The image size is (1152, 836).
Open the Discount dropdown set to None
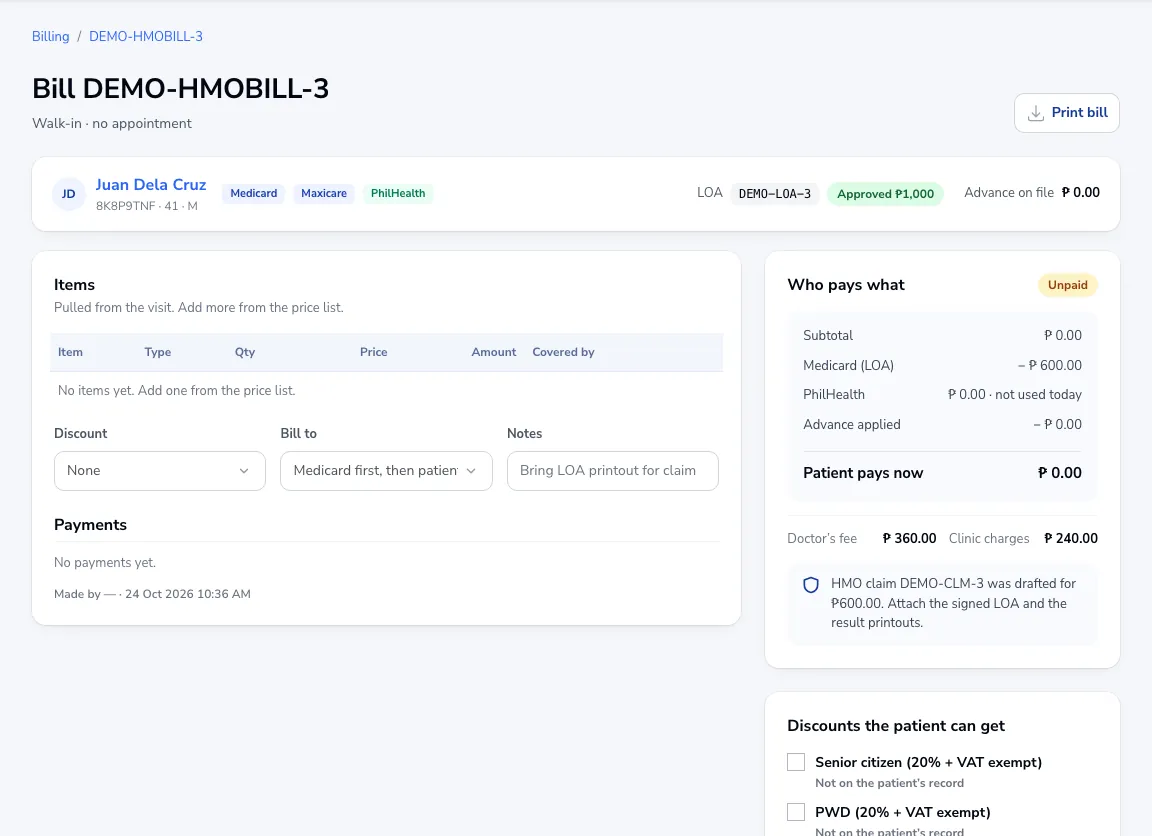(159, 471)
